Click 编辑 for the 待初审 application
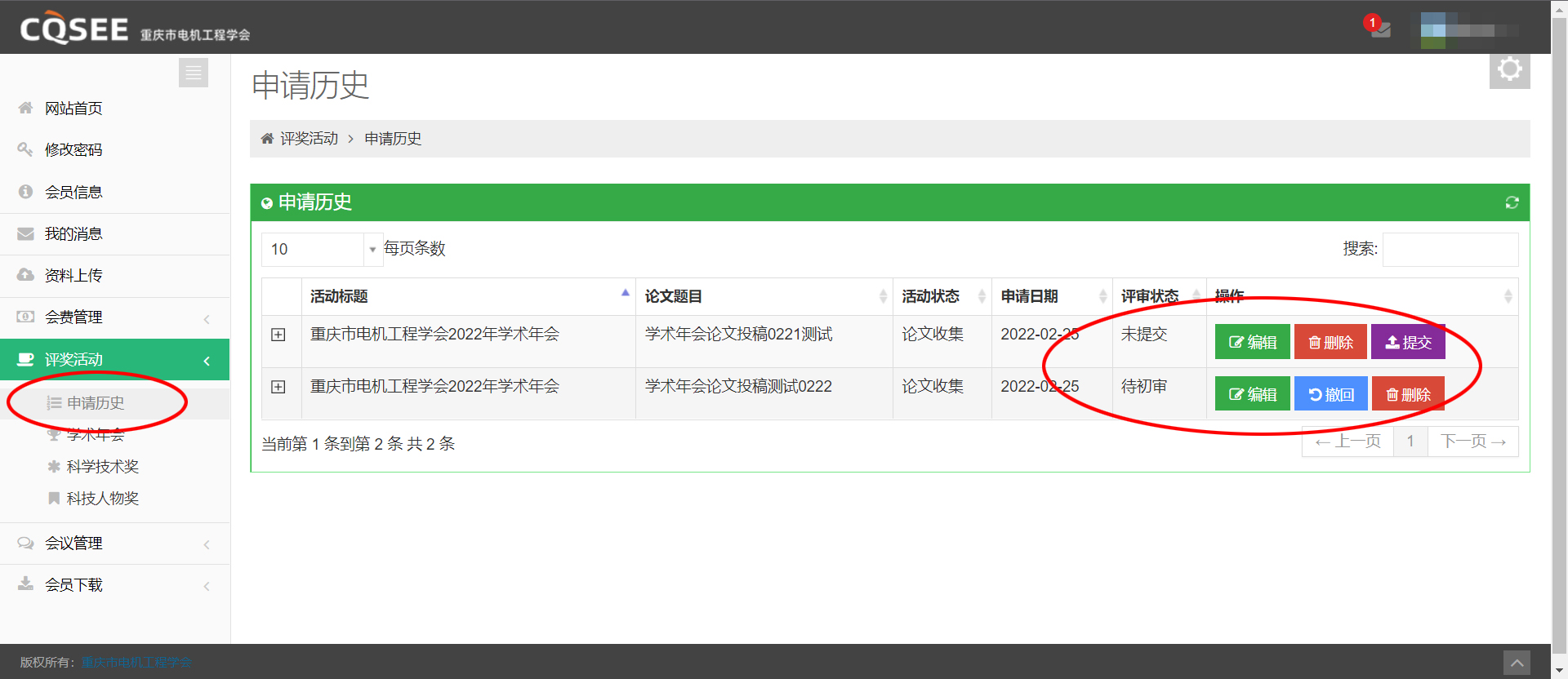 click(x=1252, y=394)
